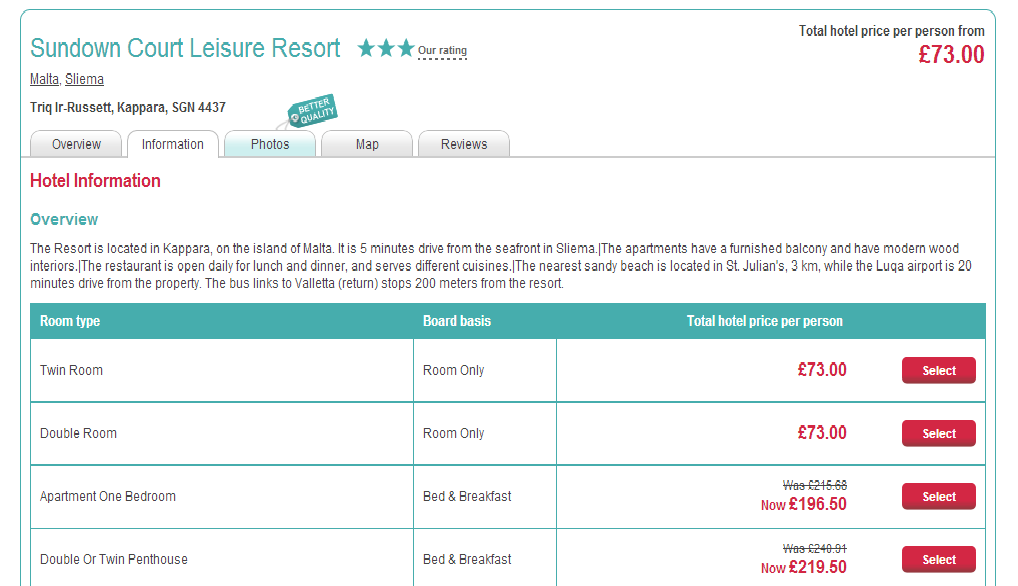Click the Better Quality tag icon
Image resolution: width=1018 pixels, height=586 pixels.
coord(313,111)
